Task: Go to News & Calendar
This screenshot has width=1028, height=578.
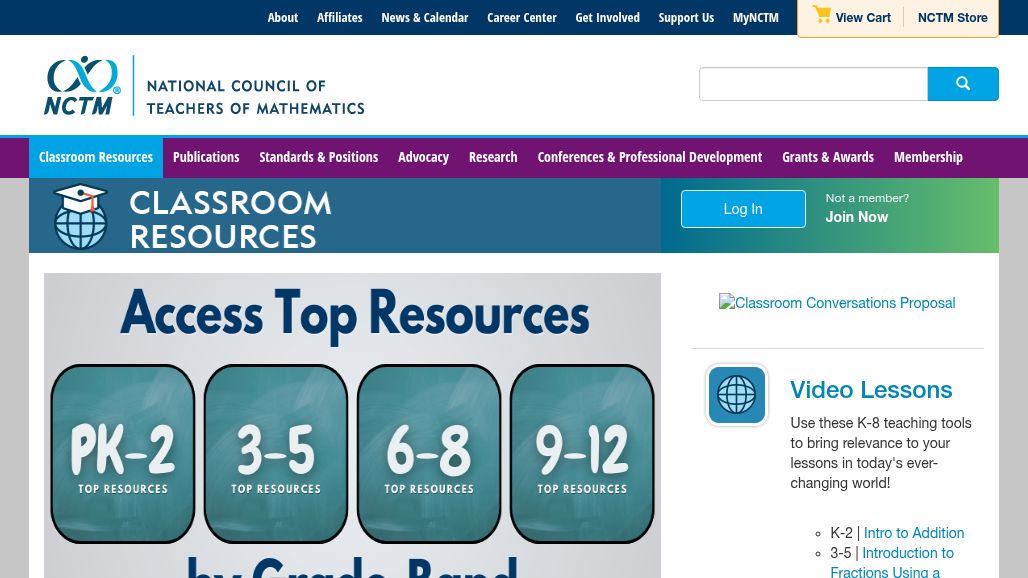Action: click(425, 18)
